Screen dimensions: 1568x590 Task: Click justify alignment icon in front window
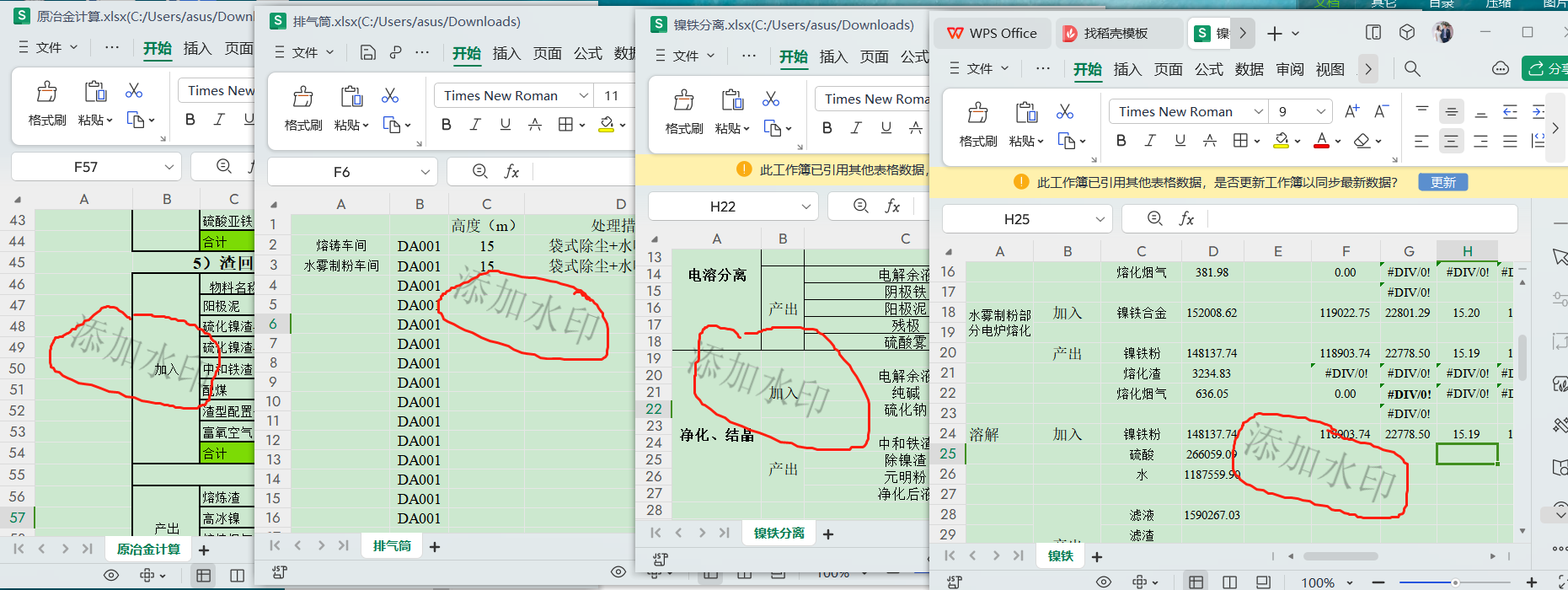1510,141
